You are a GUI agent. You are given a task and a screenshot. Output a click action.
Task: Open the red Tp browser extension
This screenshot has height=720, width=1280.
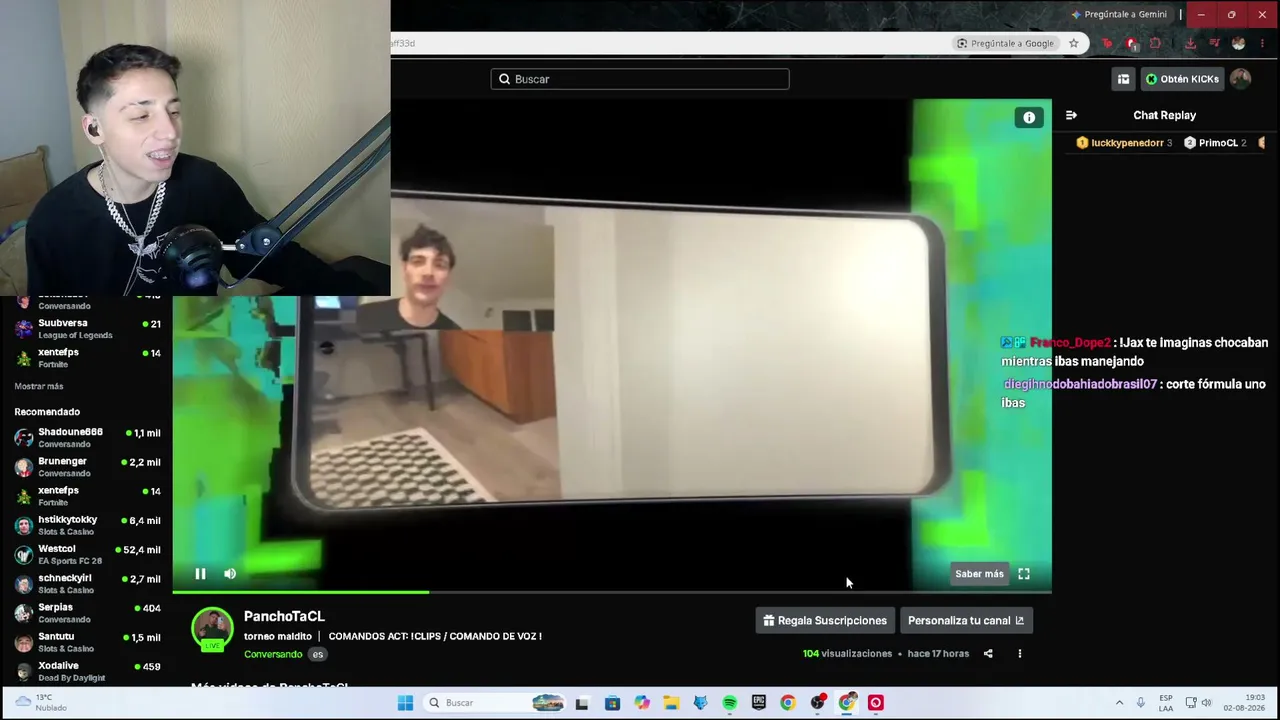pyautogui.click(x=1107, y=43)
